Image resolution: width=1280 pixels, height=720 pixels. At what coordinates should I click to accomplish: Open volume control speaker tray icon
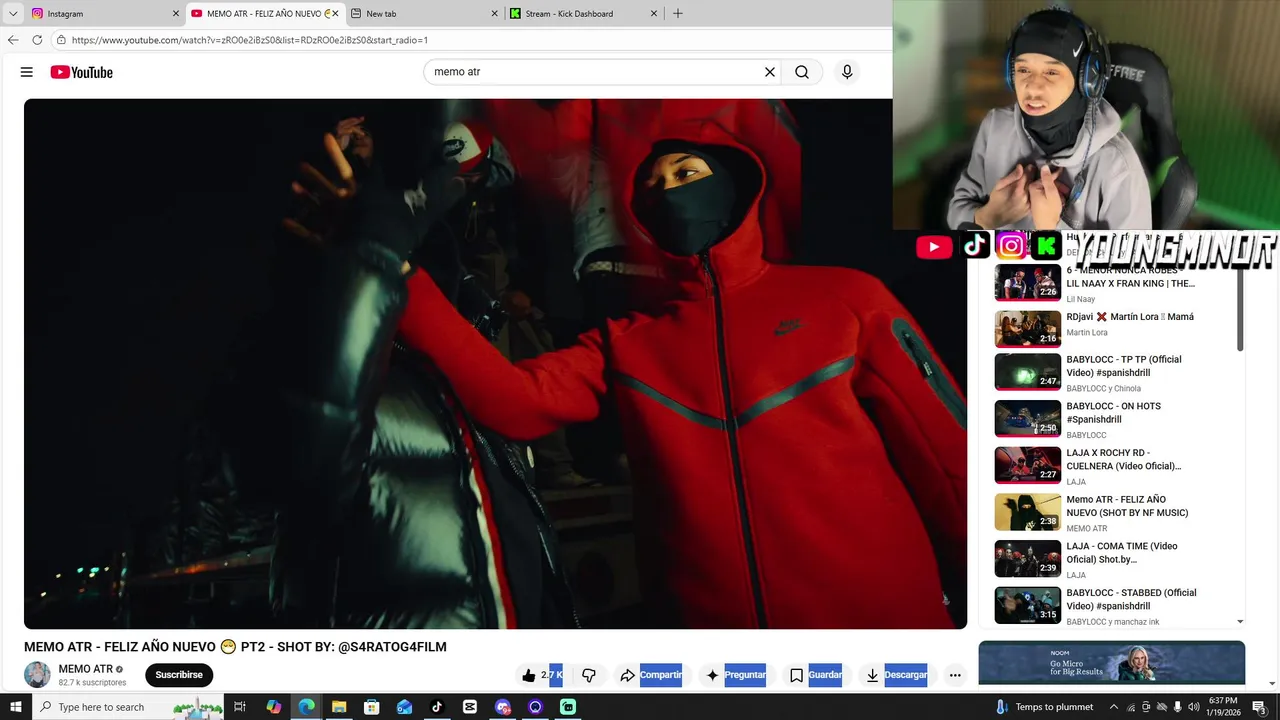1193,707
